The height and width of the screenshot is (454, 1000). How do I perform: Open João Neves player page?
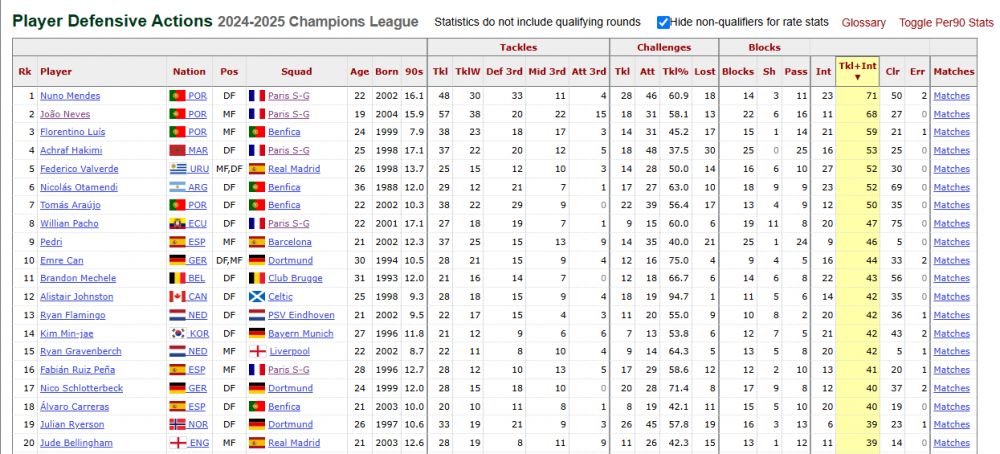(65, 114)
